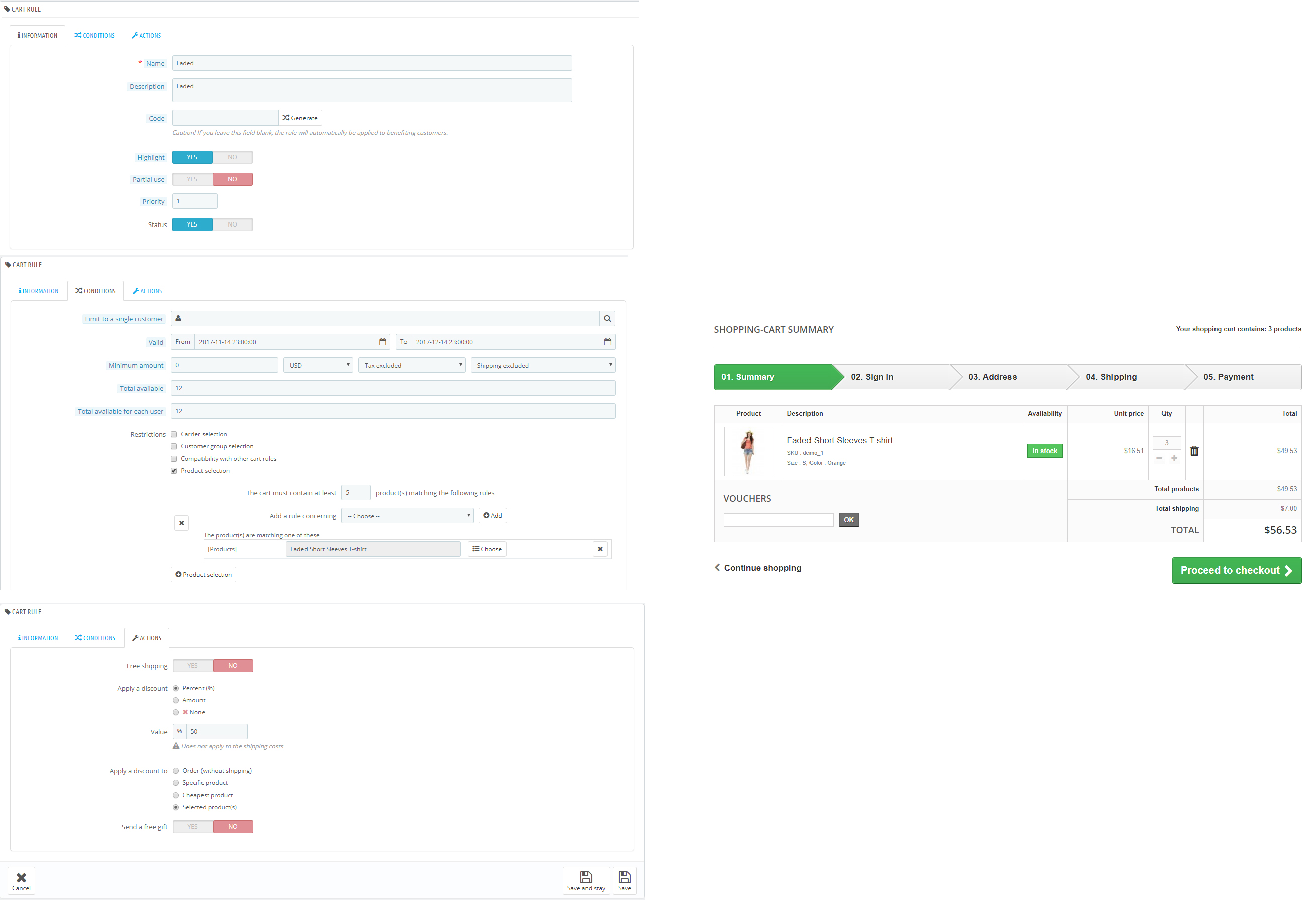Enable Free shipping YES
Image resolution: width=1316 pixels, height=900 pixels.
[193, 666]
